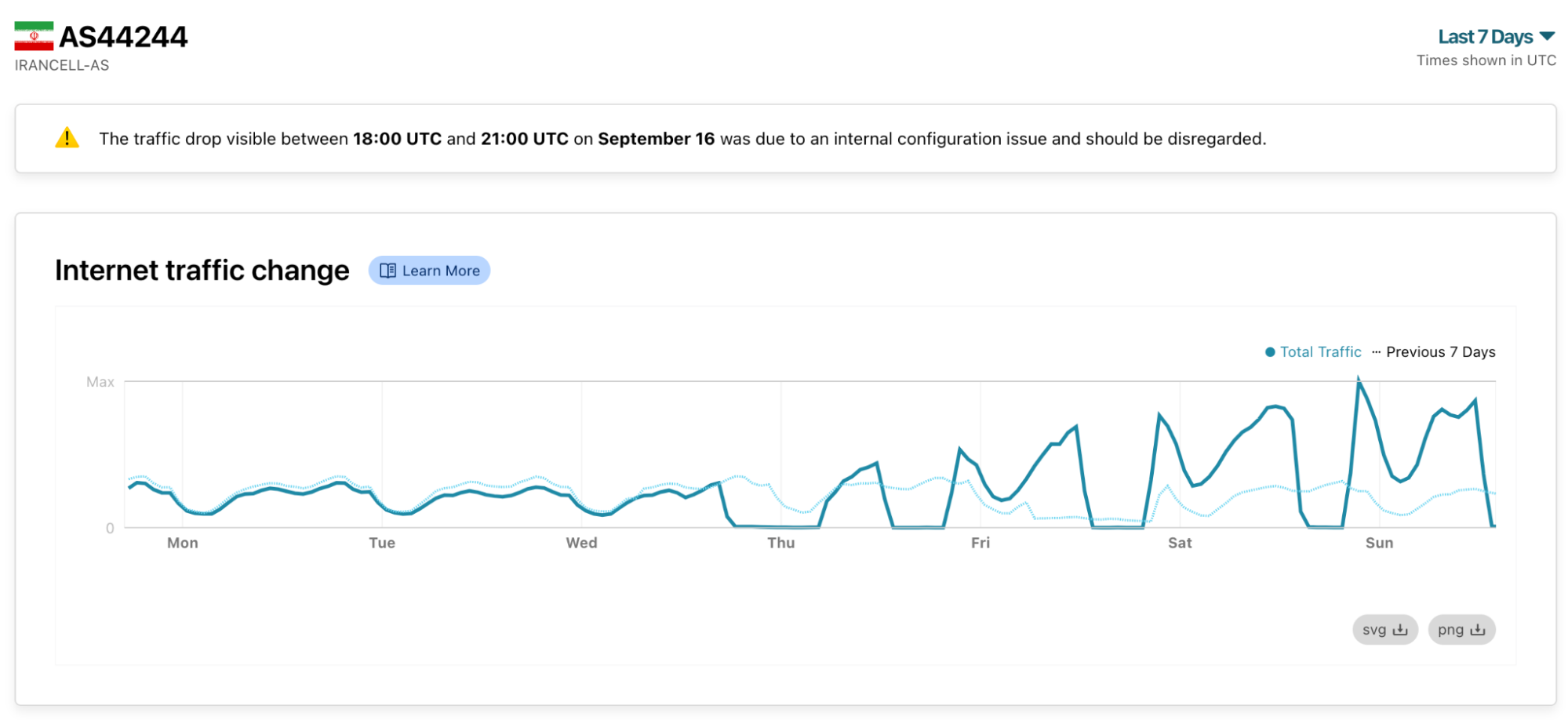1568x724 pixels.
Task: Click the yellow warning triangle icon
Action: tap(67, 139)
